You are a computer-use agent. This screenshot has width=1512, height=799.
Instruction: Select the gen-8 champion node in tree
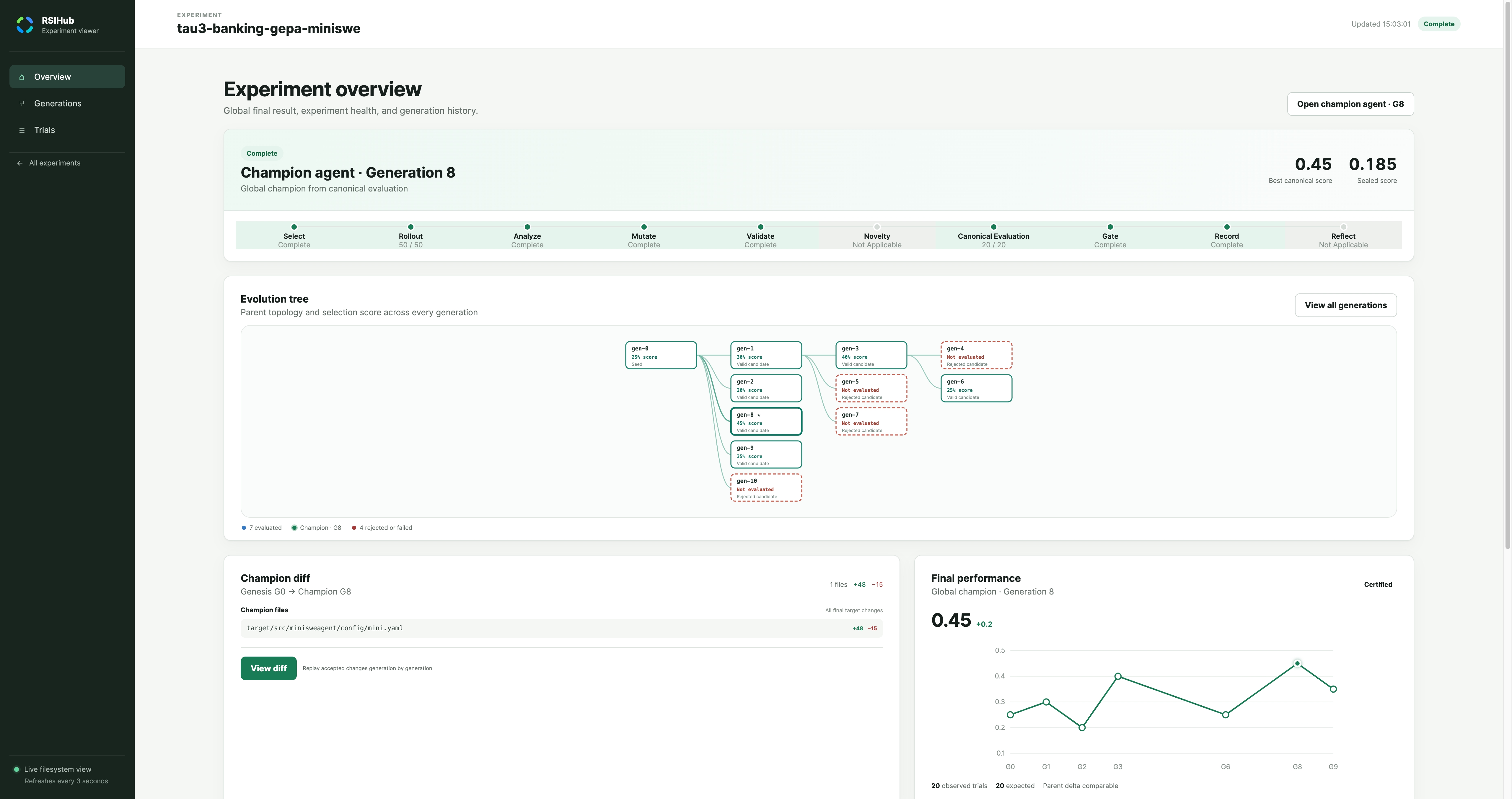pyautogui.click(x=766, y=421)
